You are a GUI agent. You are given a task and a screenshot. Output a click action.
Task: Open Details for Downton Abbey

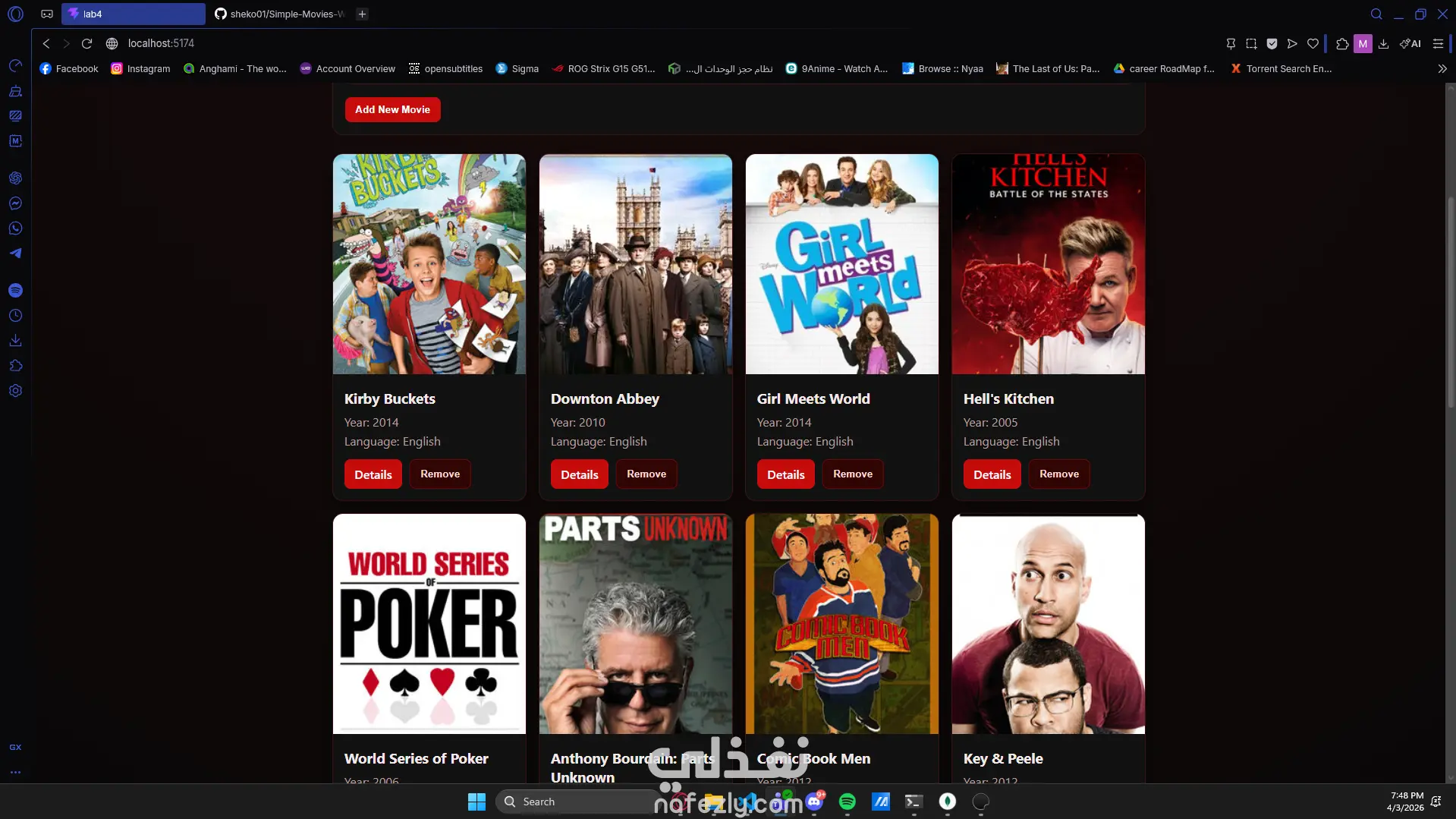tap(580, 474)
